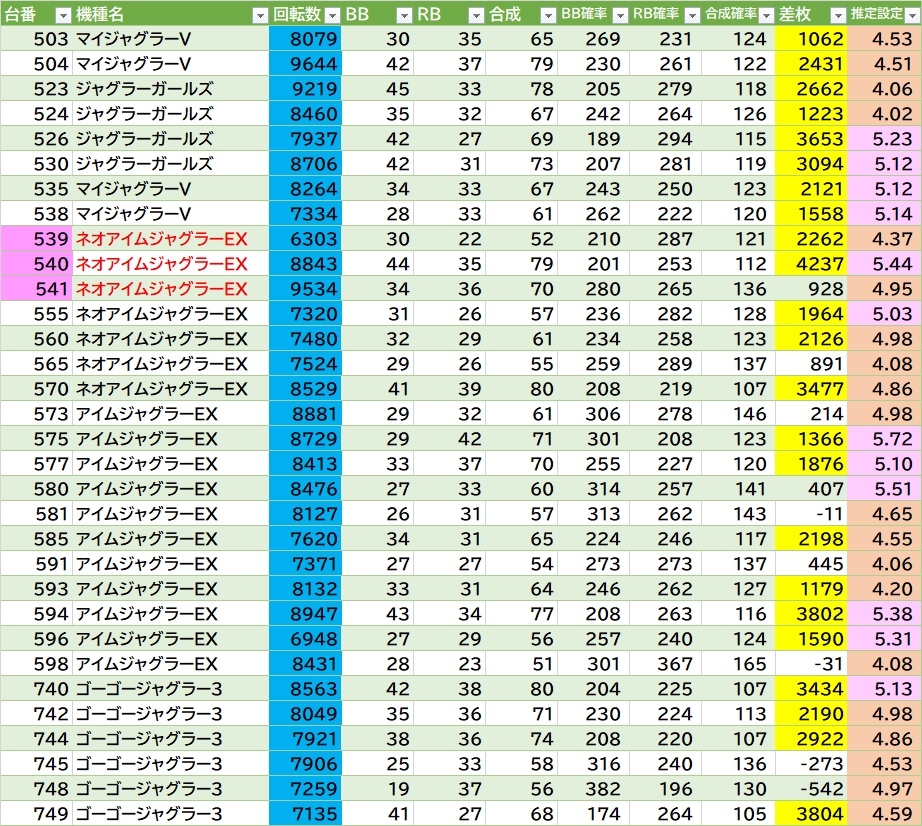922x826 pixels.
Task: Select the 台番 cell 598
Action: [36, 664]
